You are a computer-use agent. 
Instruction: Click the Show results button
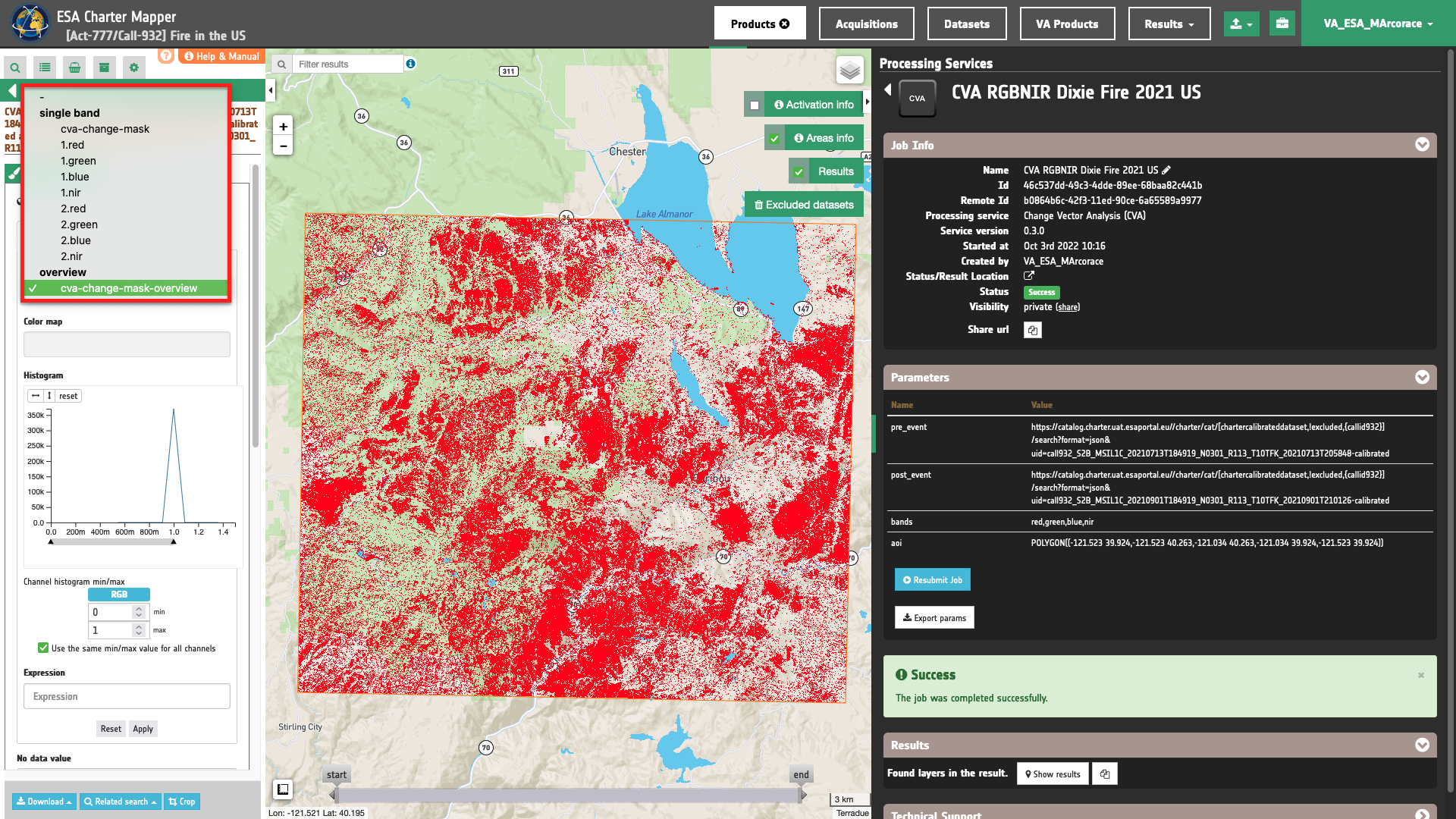(x=1053, y=774)
